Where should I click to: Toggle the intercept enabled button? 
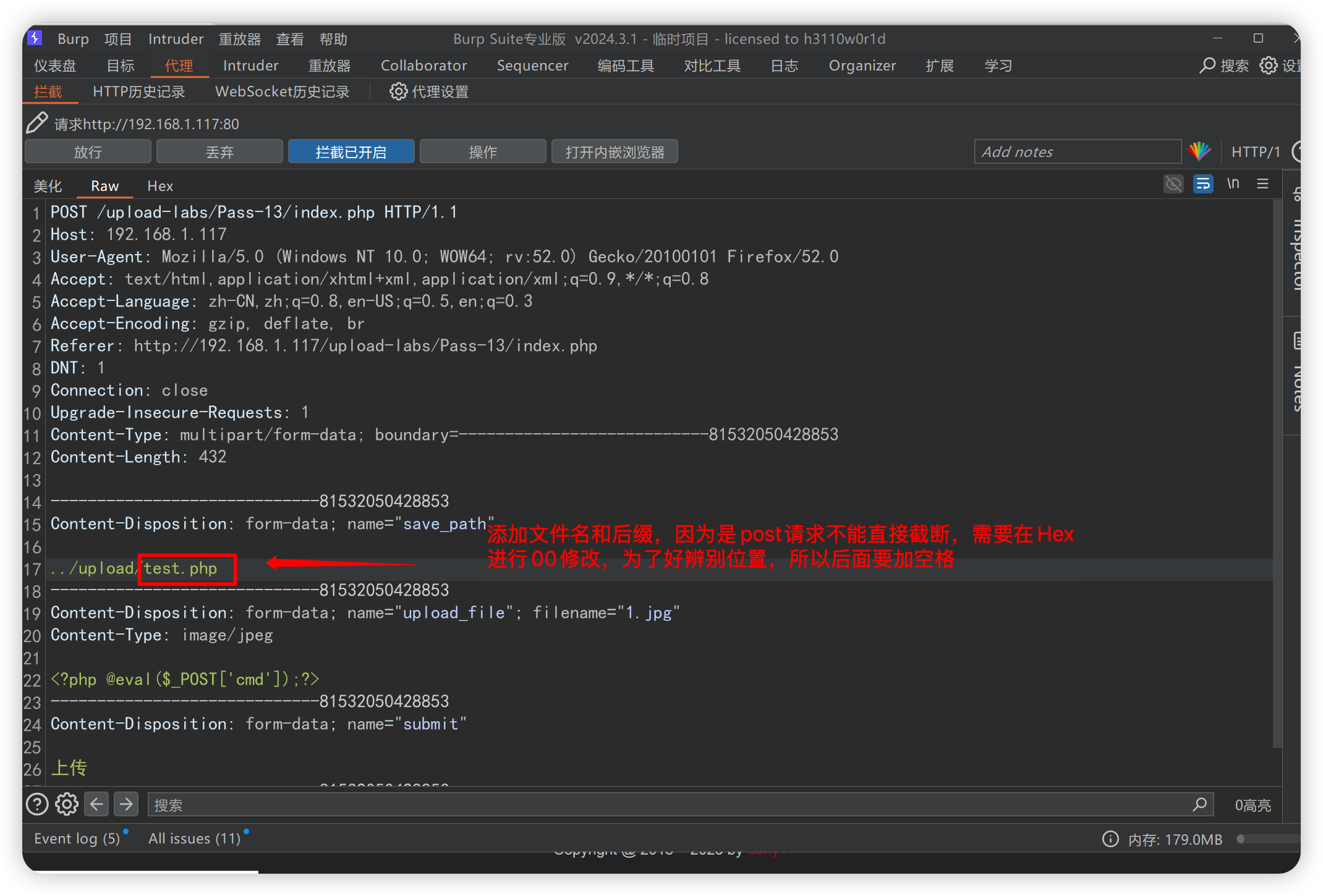pyautogui.click(x=351, y=152)
